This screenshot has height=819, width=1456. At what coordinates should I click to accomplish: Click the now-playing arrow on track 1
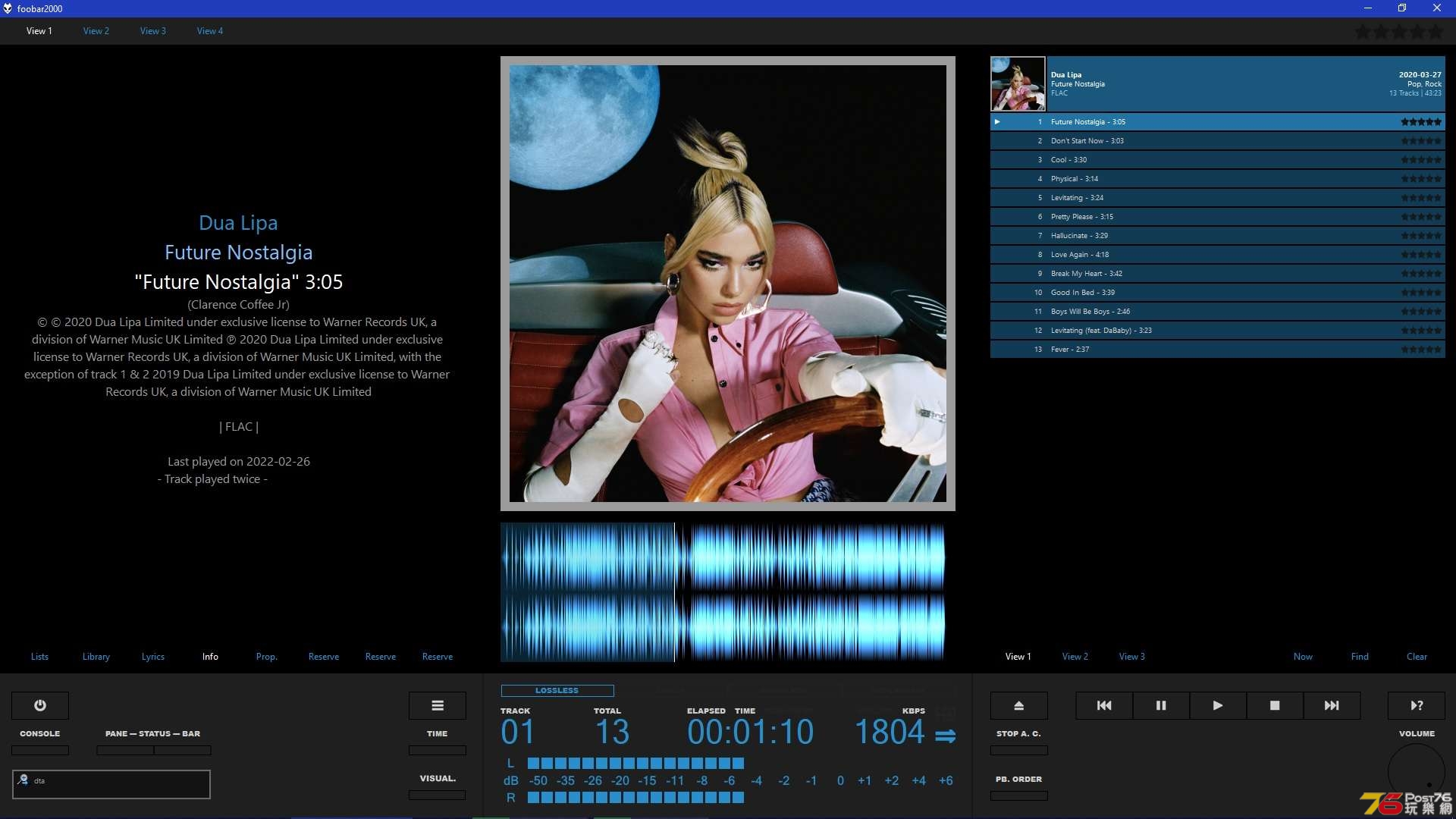tap(997, 121)
